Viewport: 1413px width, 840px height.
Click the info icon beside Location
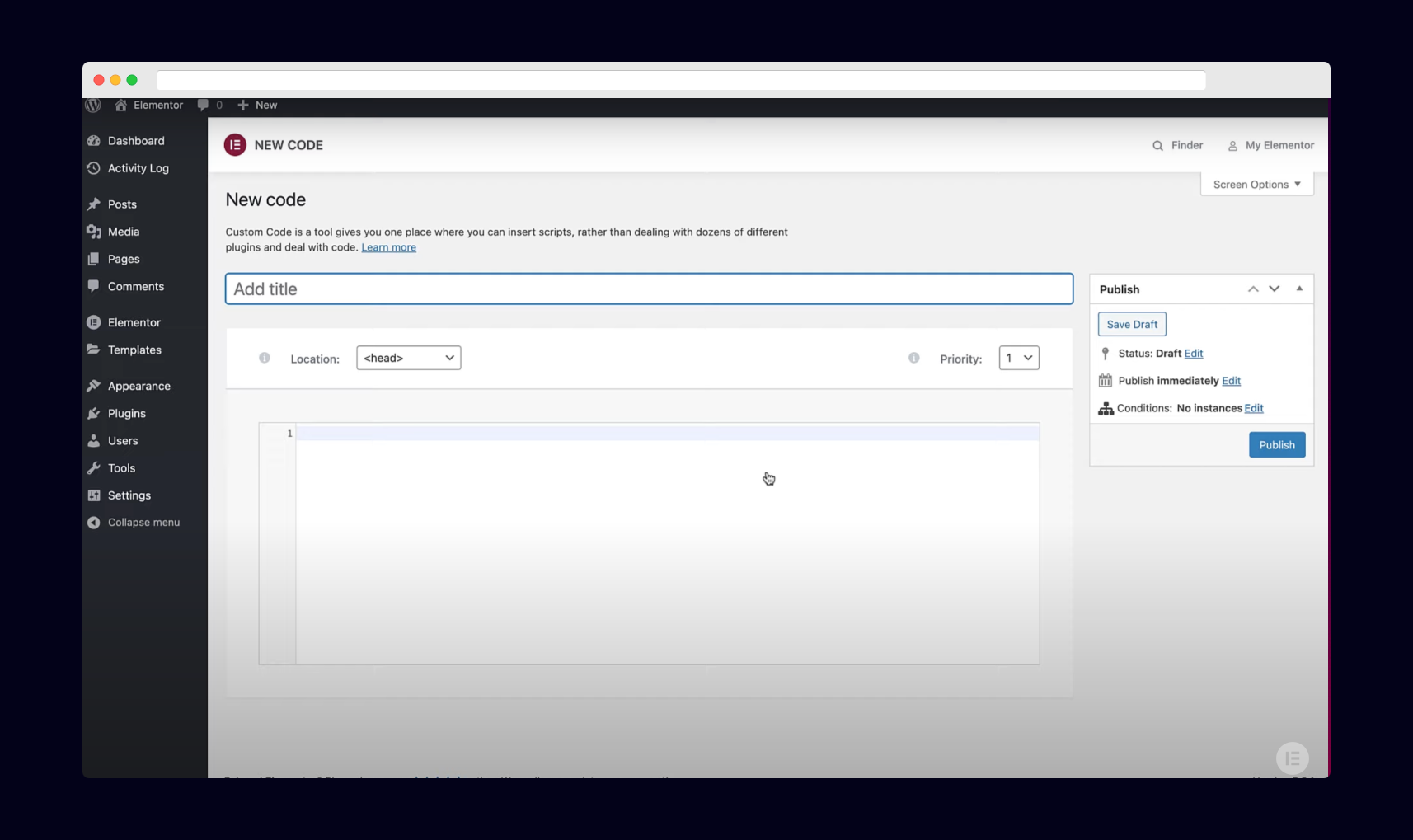tap(265, 358)
